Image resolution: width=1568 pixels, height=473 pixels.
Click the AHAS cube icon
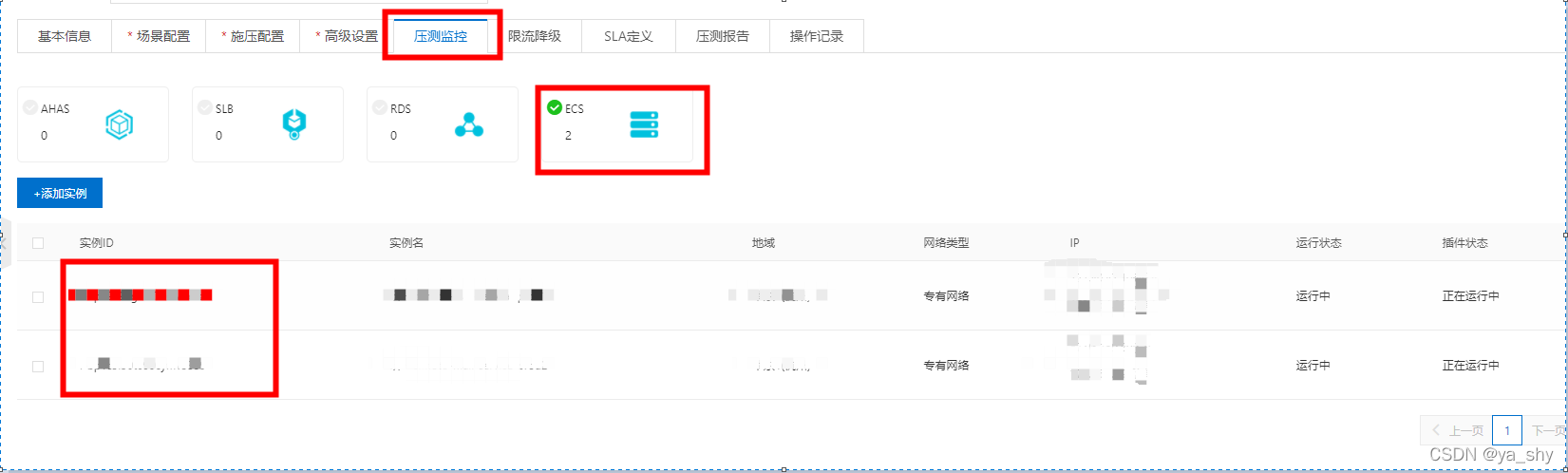pos(120,124)
